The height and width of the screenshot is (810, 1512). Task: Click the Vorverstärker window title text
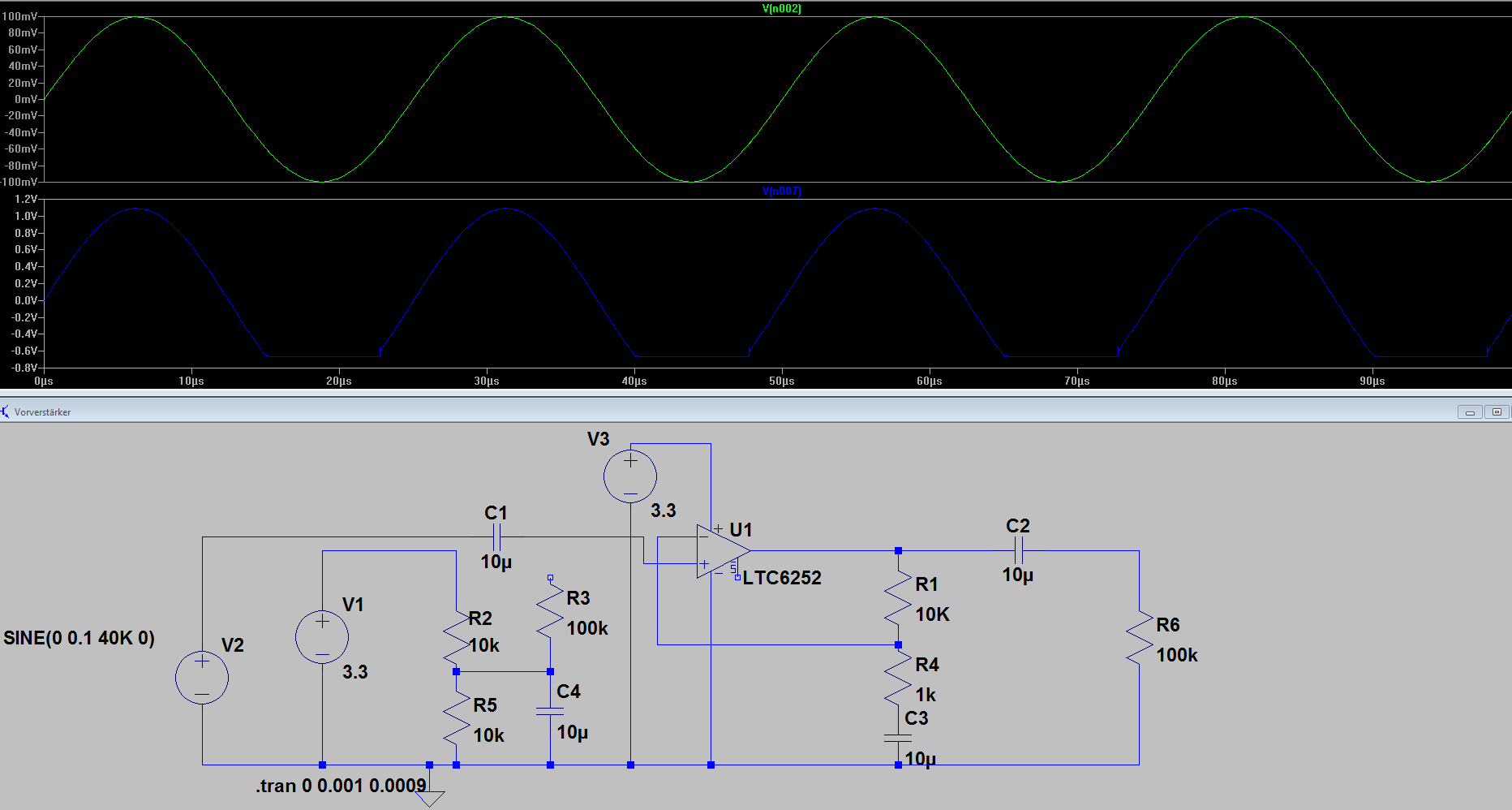(42, 412)
